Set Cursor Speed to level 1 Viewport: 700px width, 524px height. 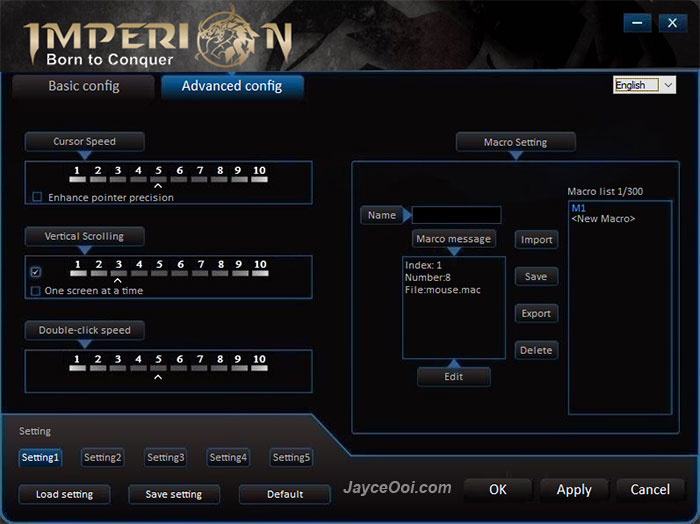[x=77, y=174]
